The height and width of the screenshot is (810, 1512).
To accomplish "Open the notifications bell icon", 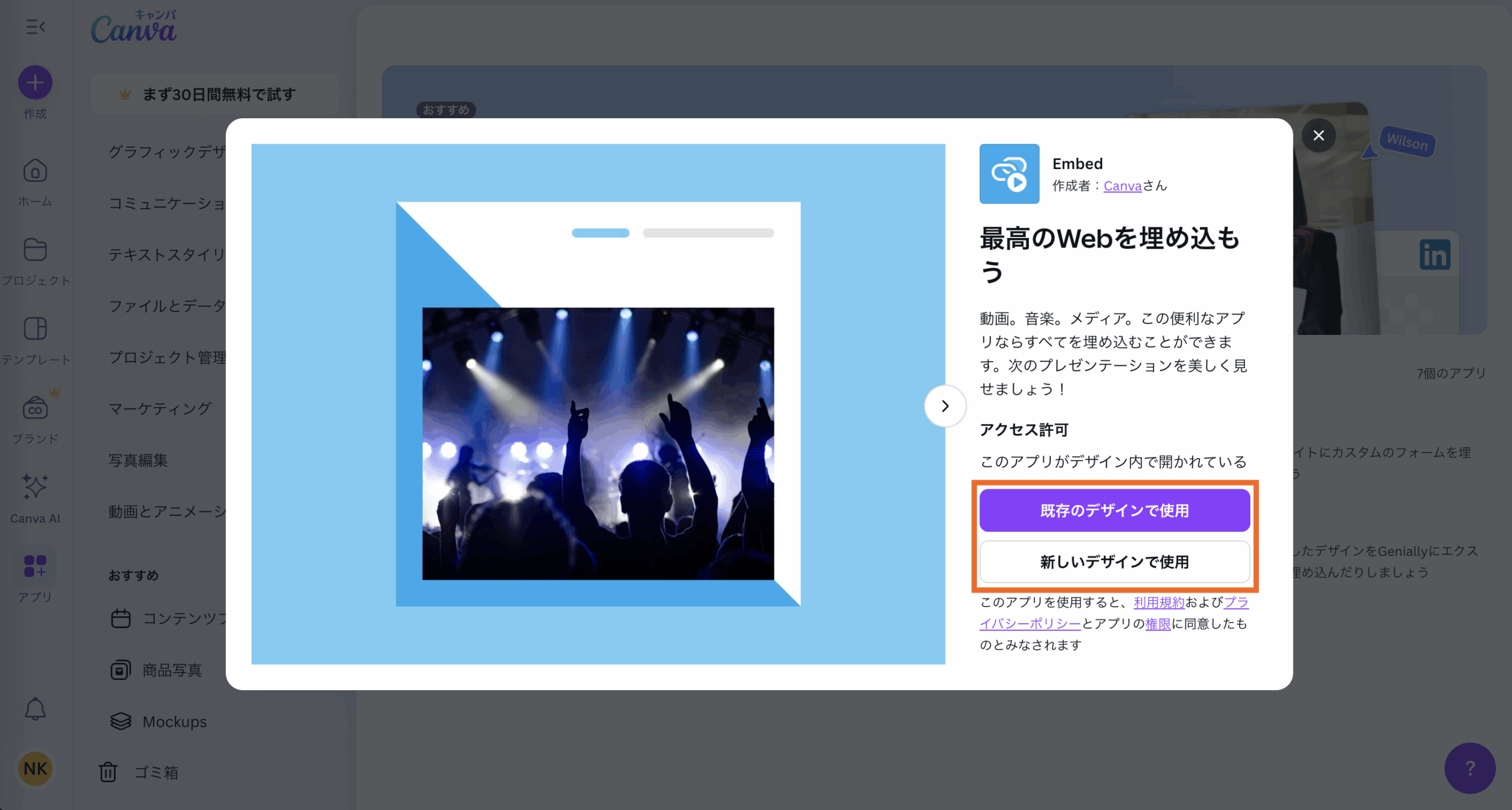I will click(35, 709).
